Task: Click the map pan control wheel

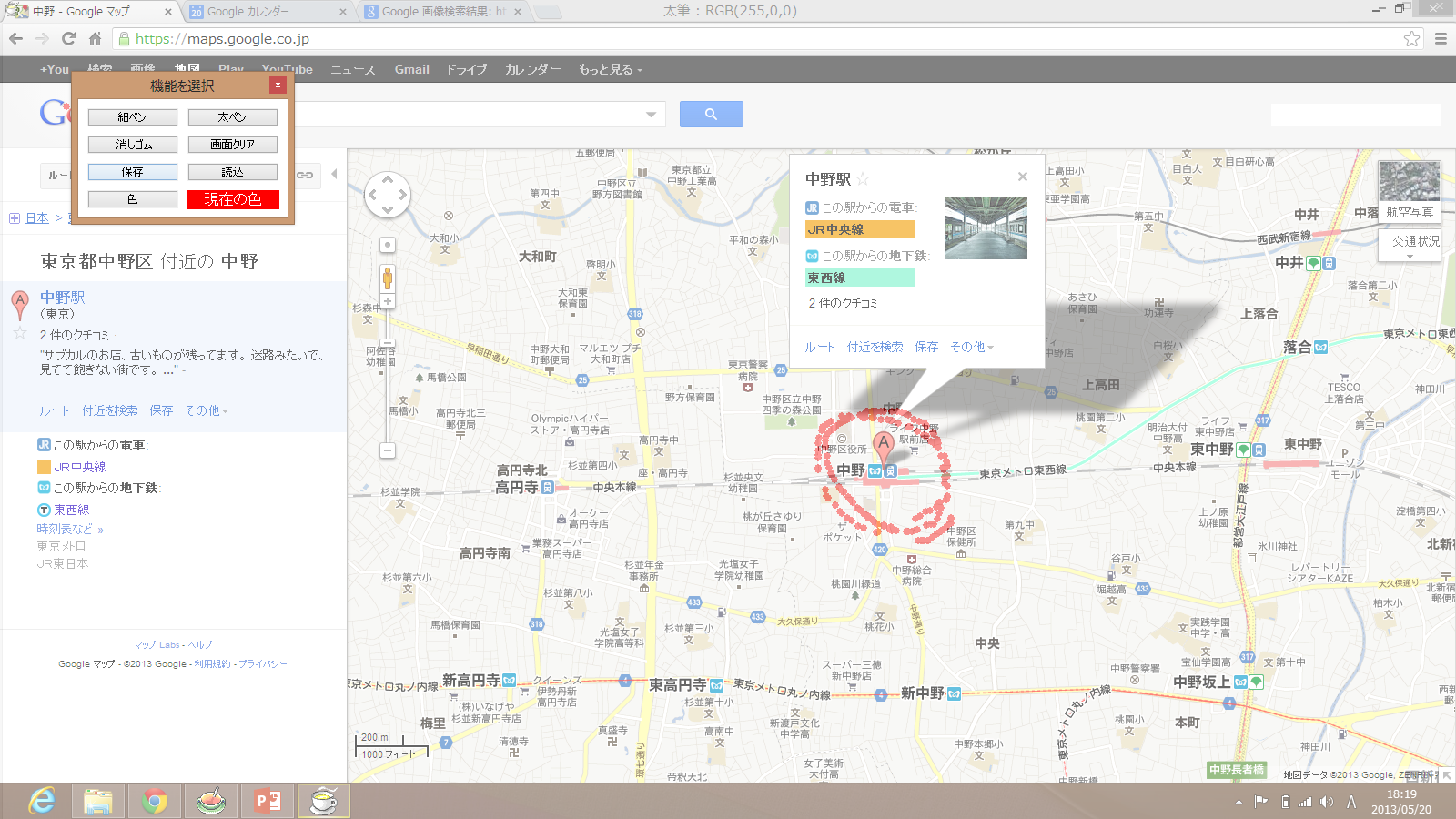Action: (388, 194)
